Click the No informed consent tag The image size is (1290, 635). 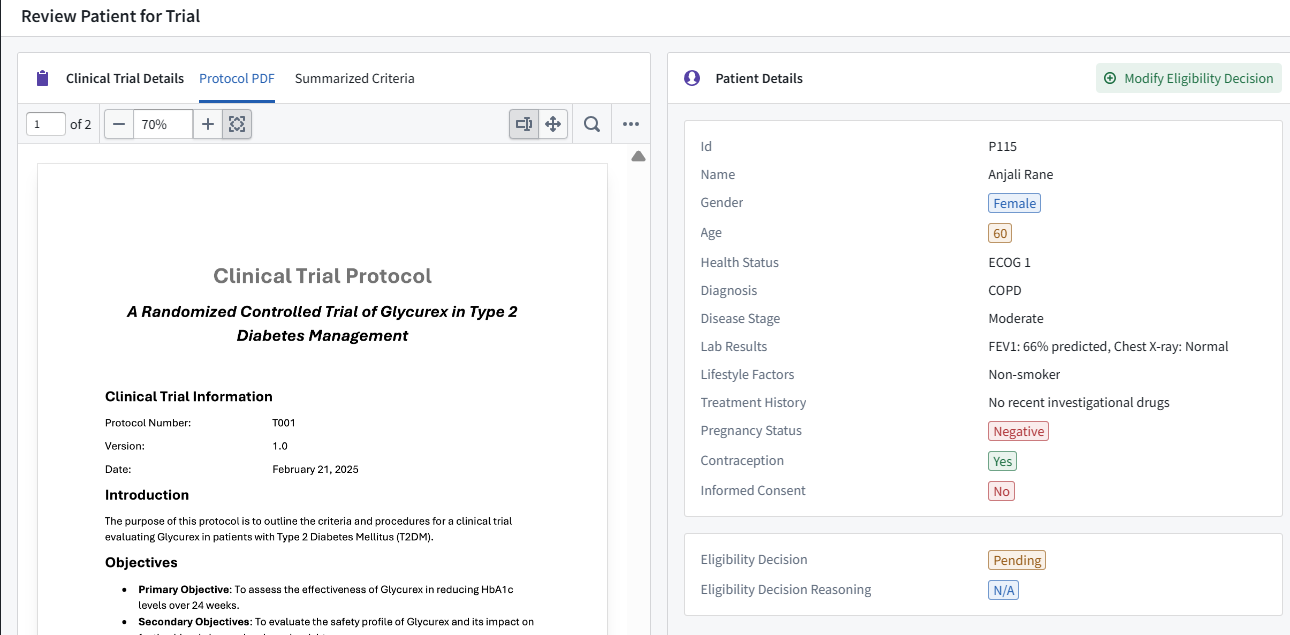tap(1000, 491)
